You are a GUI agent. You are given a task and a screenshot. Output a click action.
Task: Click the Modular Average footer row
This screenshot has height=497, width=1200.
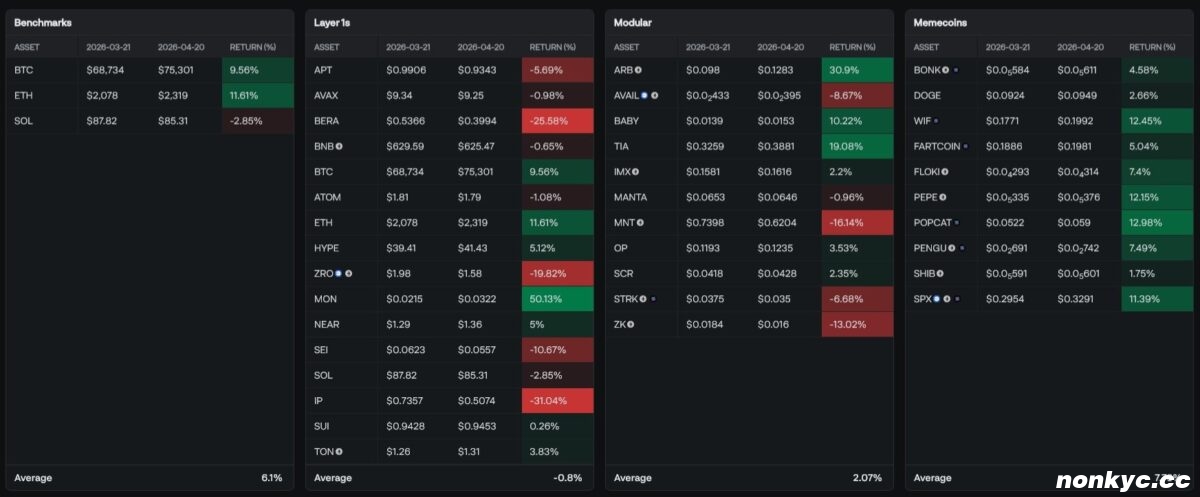pyautogui.click(x=748, y=478)
